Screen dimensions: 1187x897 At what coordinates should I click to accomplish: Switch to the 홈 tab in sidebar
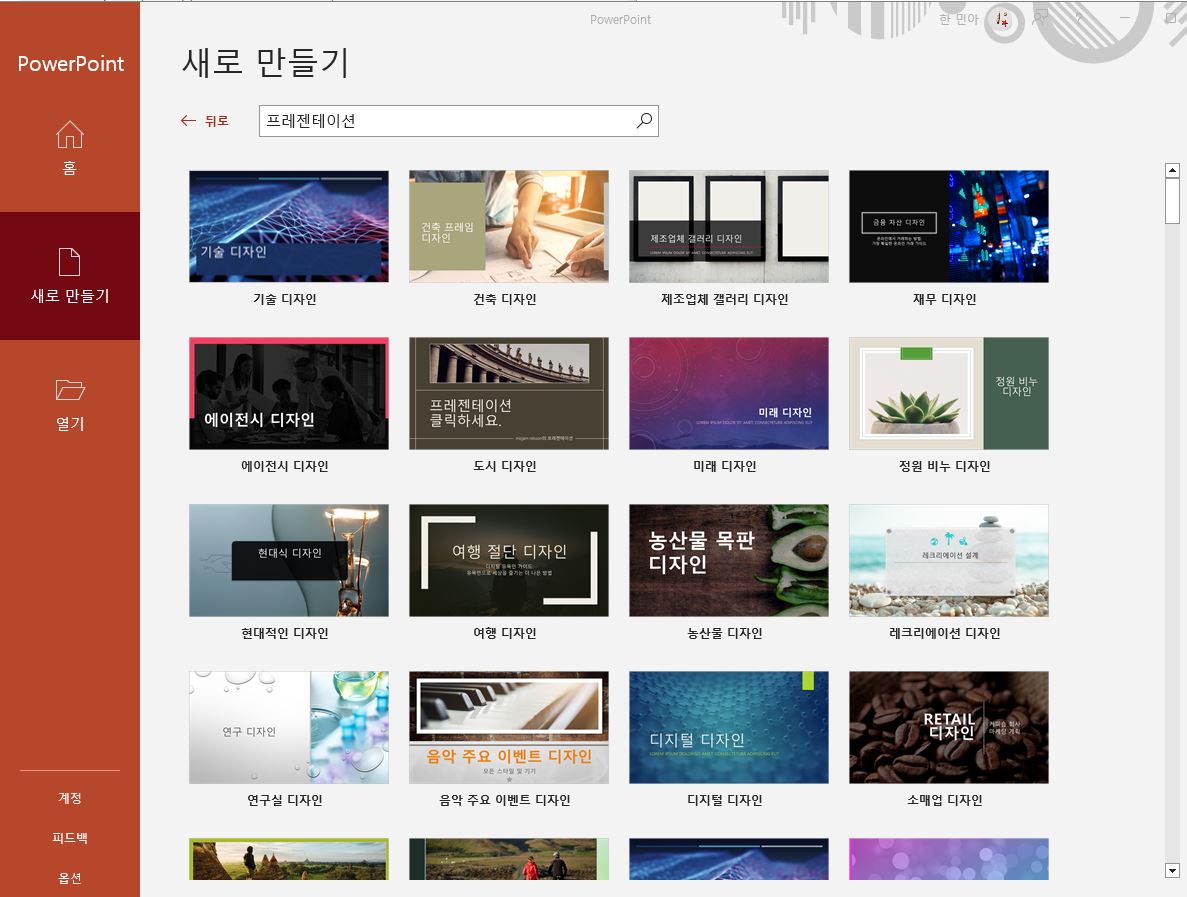pyautogui.click(x=69, y=148)
